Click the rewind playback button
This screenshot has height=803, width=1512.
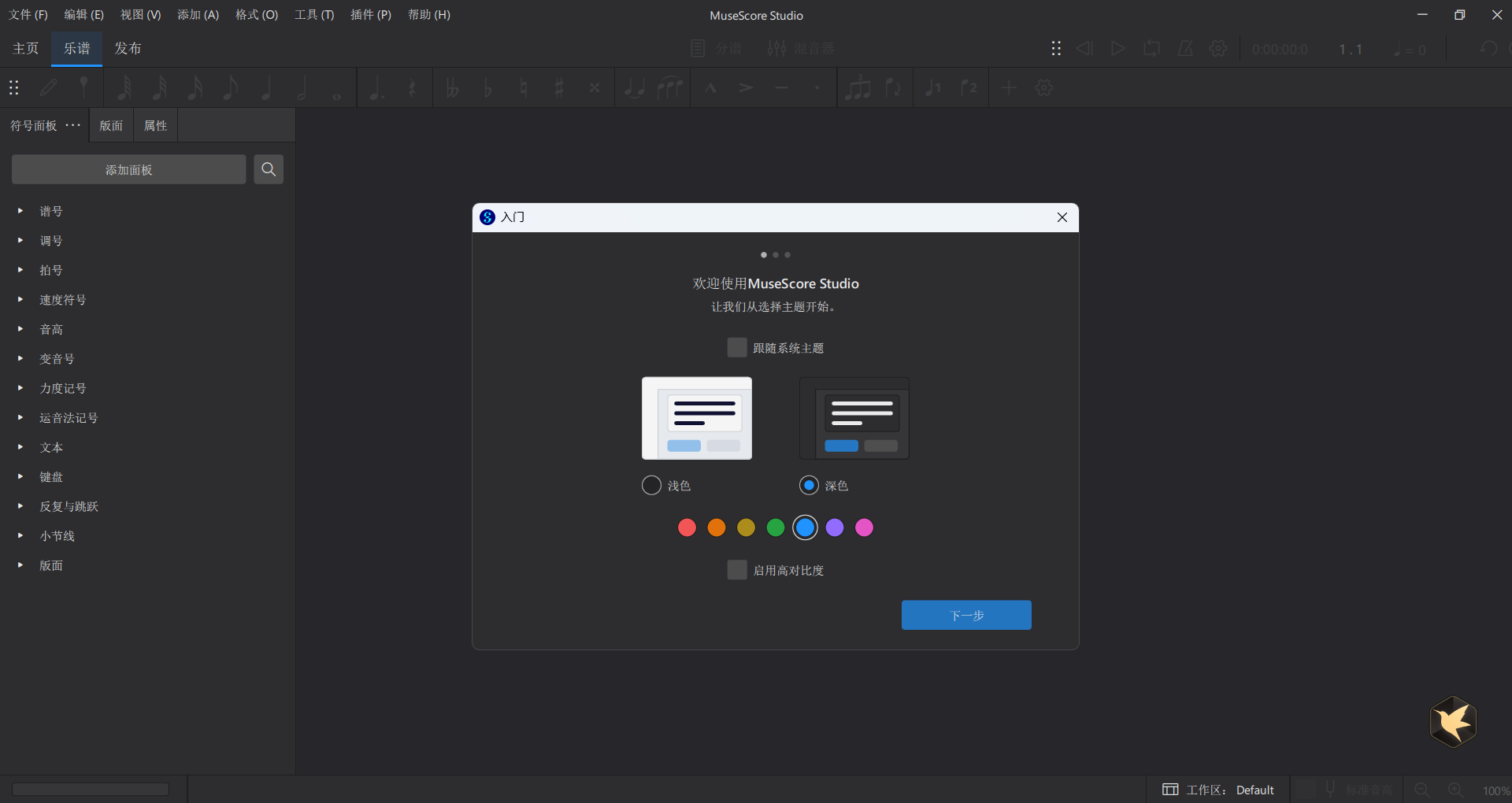coord(1084,49)
